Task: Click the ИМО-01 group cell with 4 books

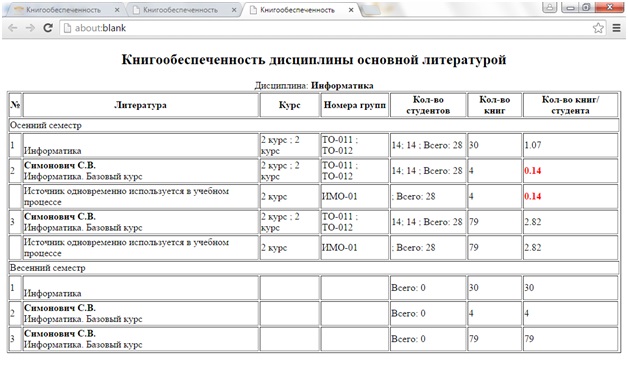Action: [354, 197]
